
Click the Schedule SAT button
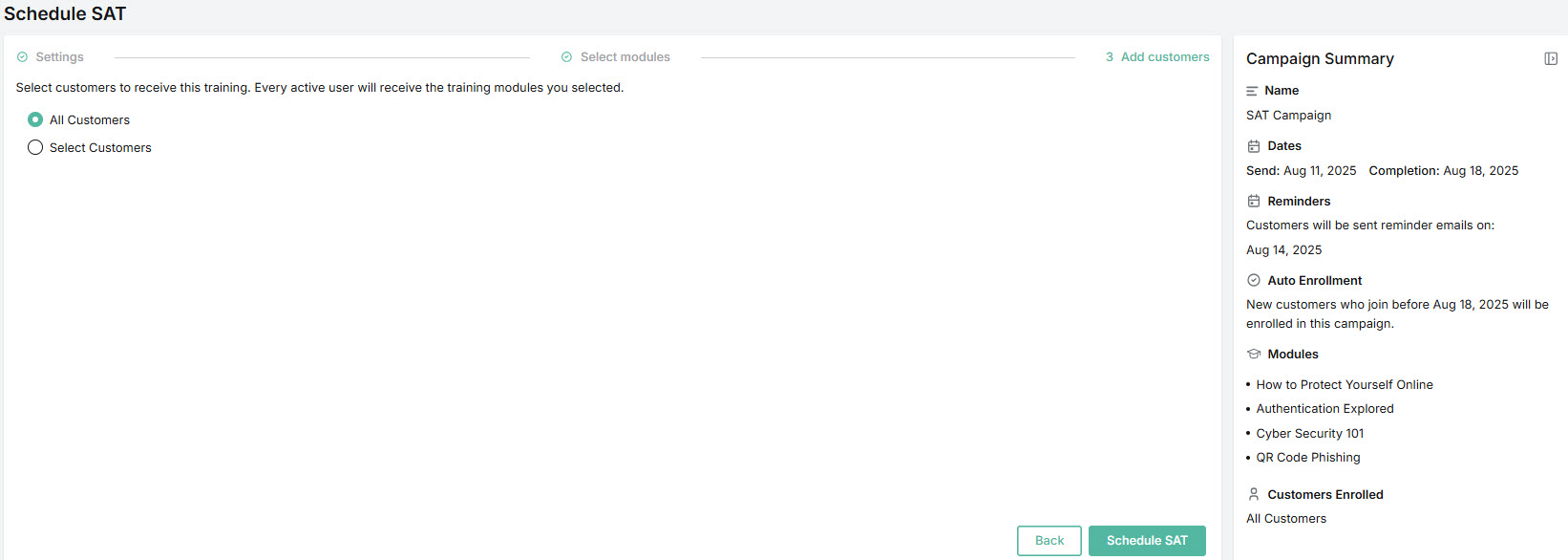[x=1146, y=541]
